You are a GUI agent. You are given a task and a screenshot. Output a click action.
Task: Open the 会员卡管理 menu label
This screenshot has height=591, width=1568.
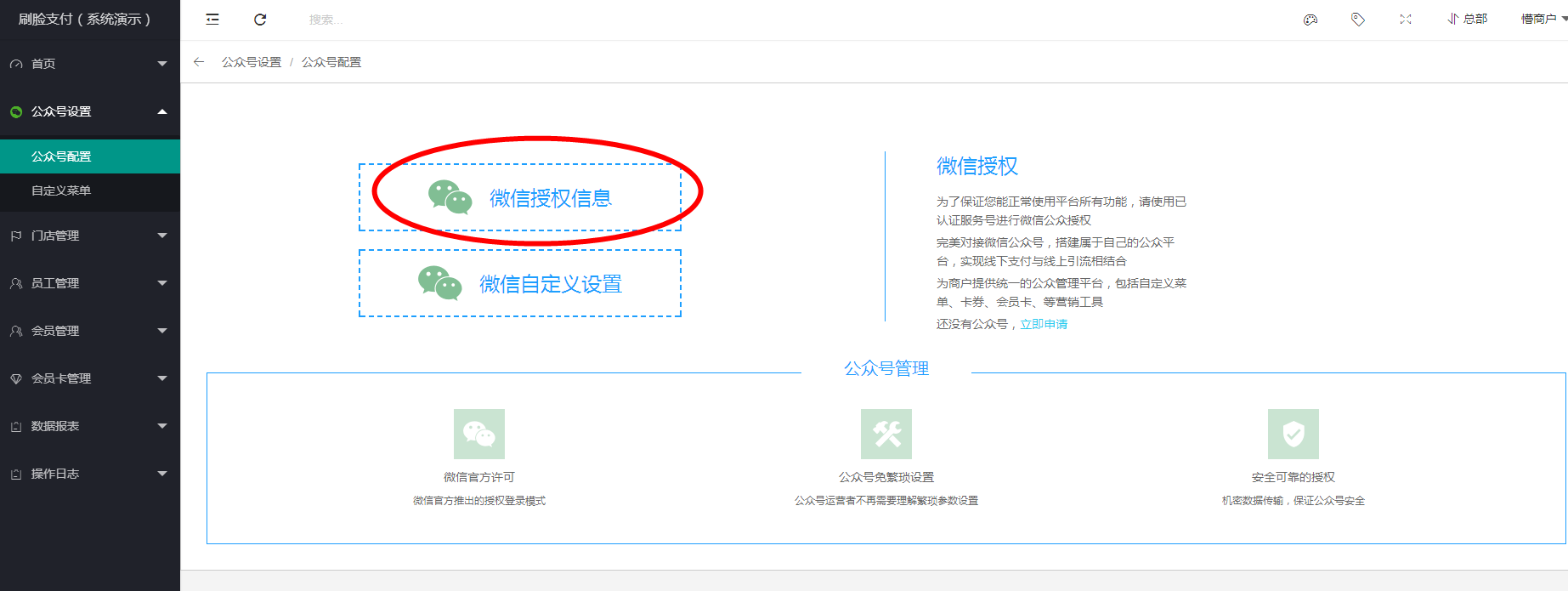point(61,378)
